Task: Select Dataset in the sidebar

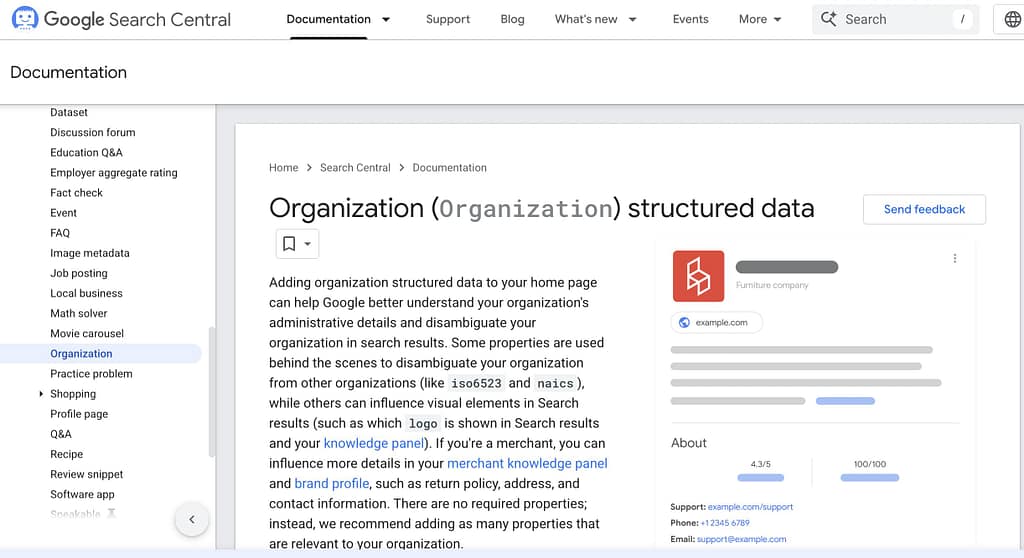Action: [69, 112]
